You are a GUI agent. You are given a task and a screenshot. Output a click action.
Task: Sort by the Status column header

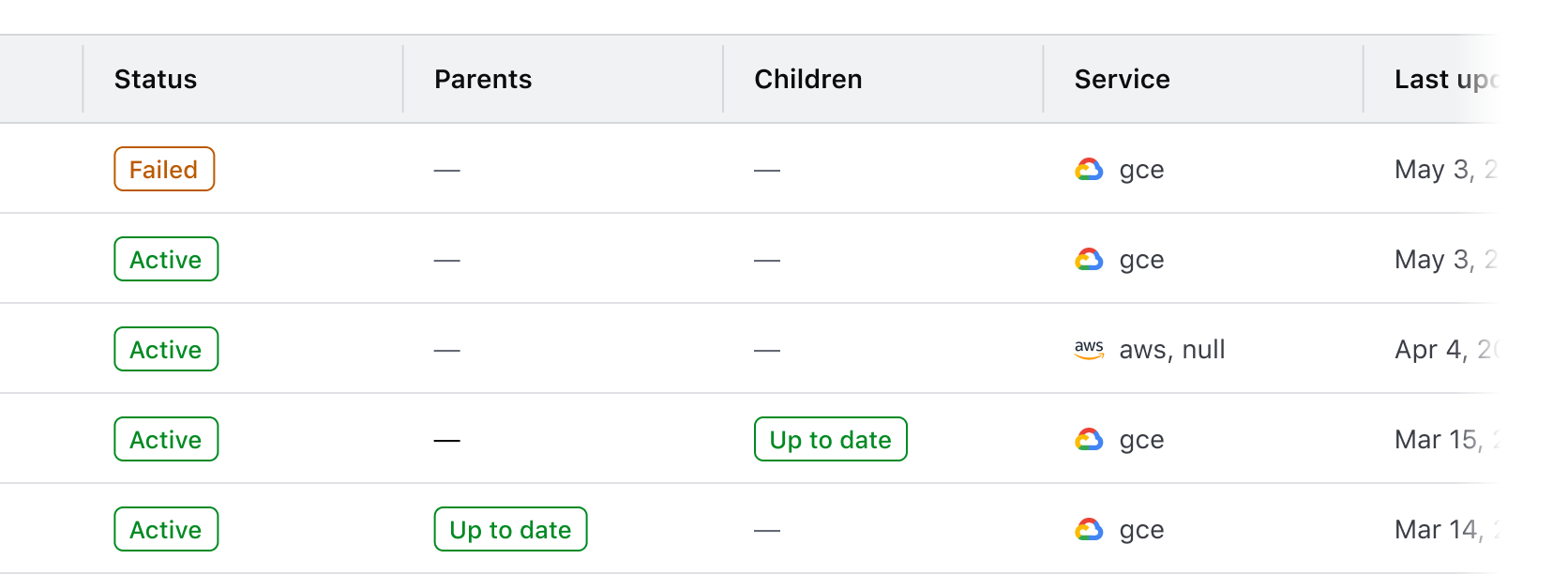click(156, 80)
